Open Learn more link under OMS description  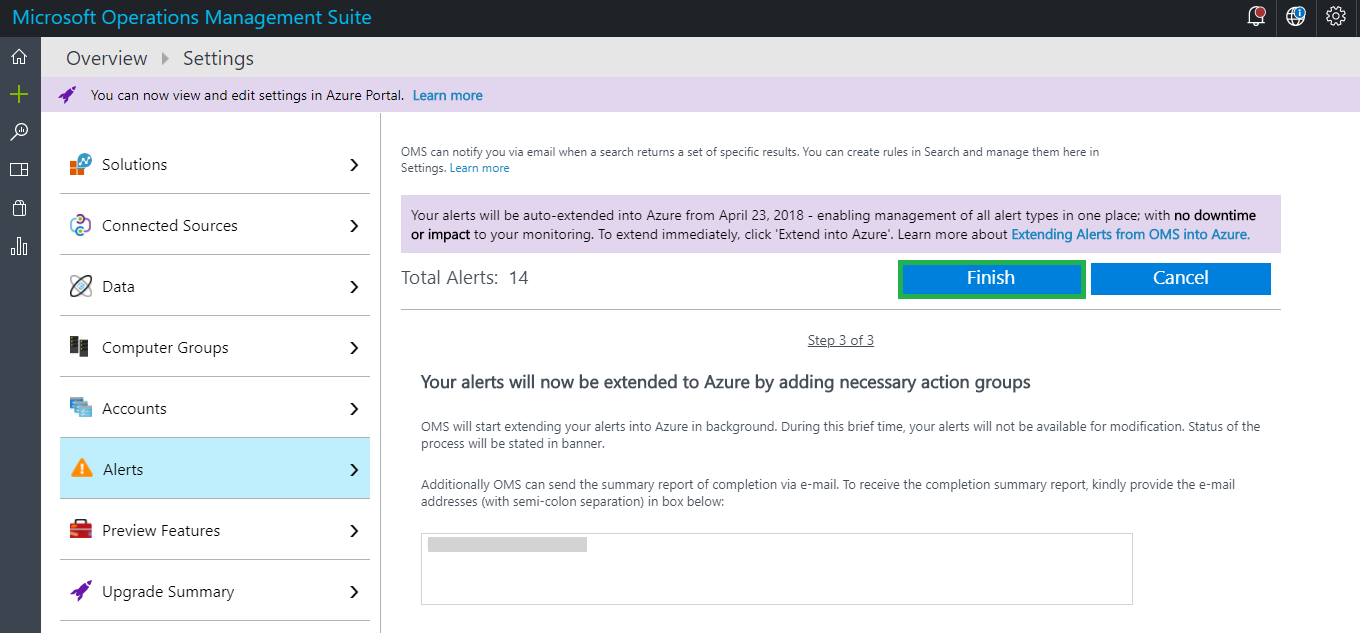point(479,168)
